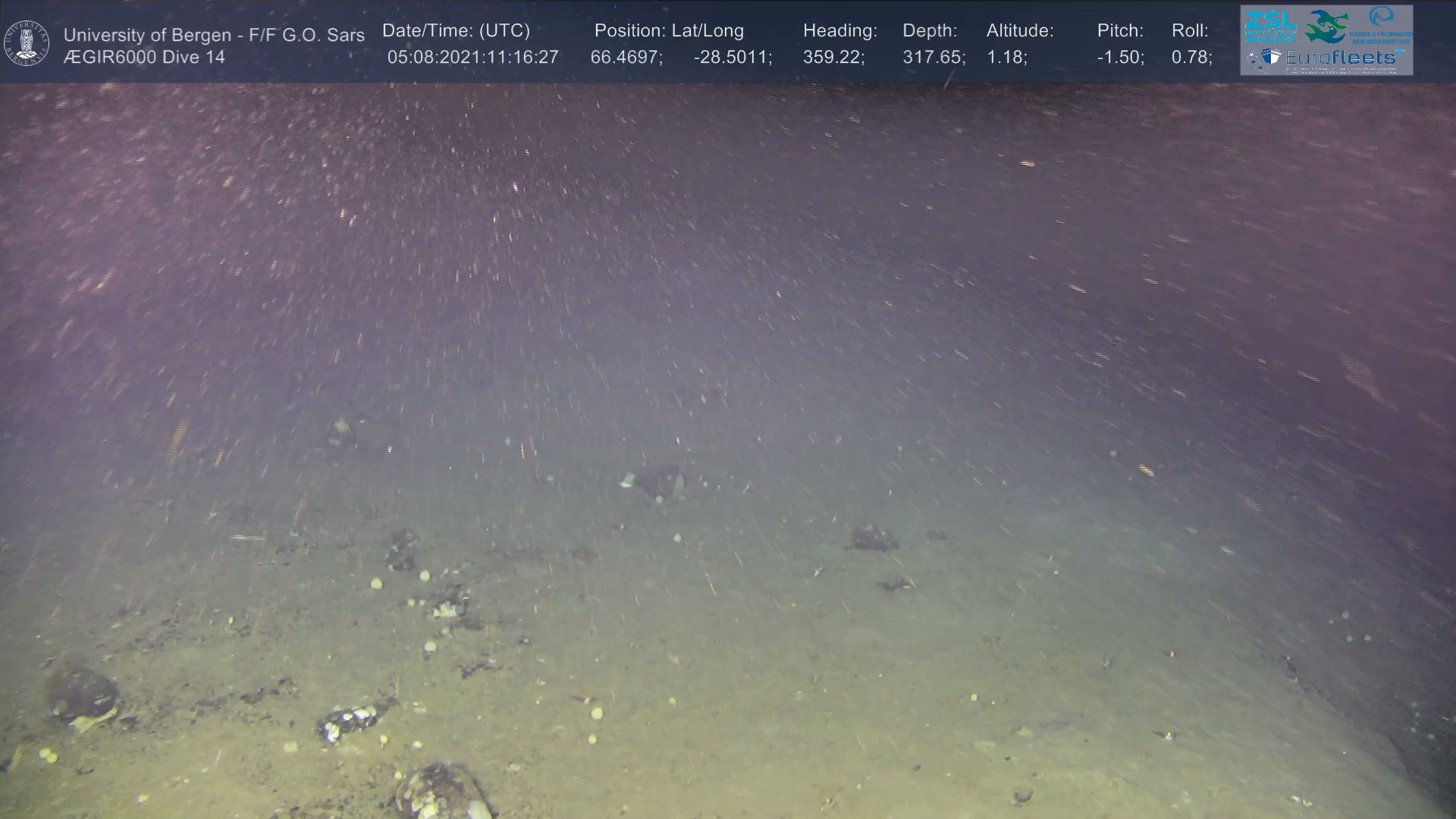Click the Roll value 0.78

[x=1191, y=57]
